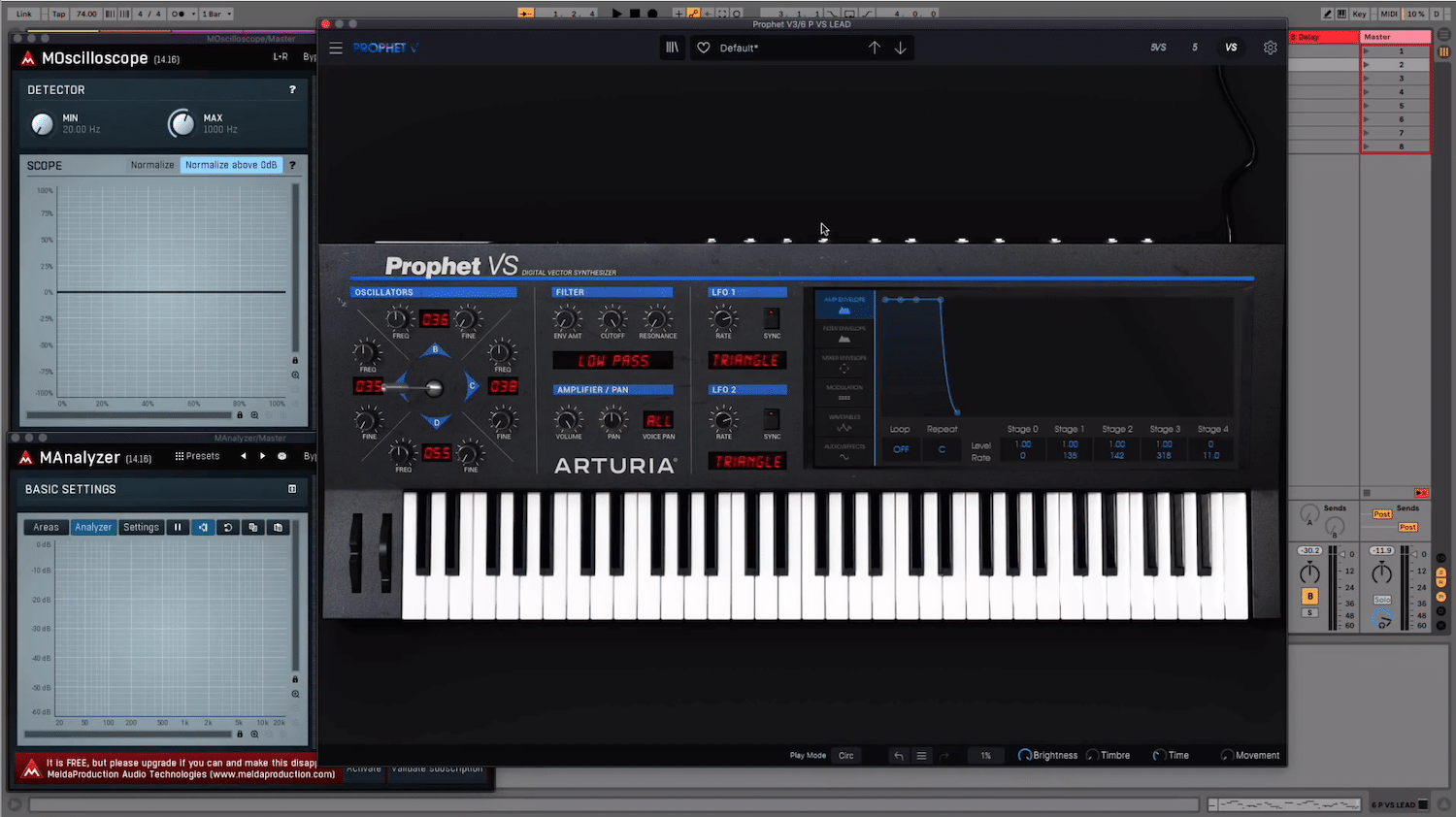Toggle LFO 1 Sync switch

click(x=772, y=318)
